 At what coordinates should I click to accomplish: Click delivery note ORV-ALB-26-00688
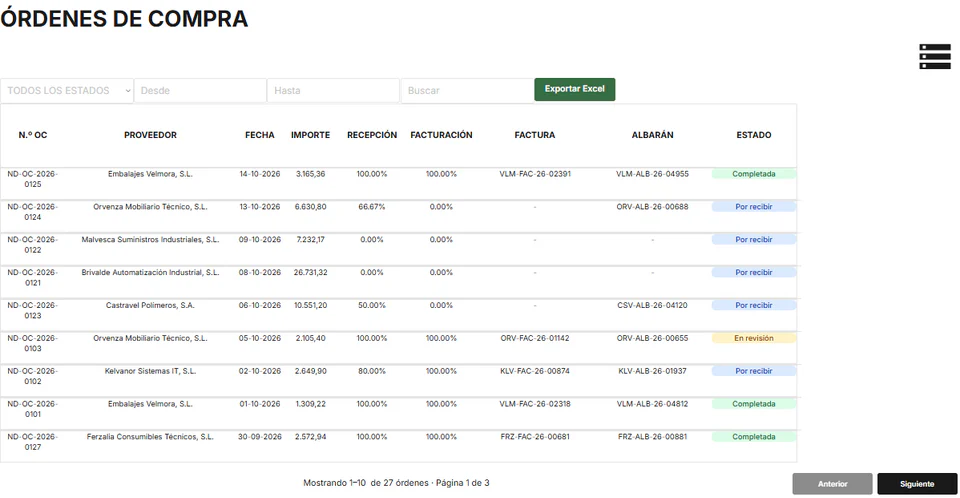[653, 207]
